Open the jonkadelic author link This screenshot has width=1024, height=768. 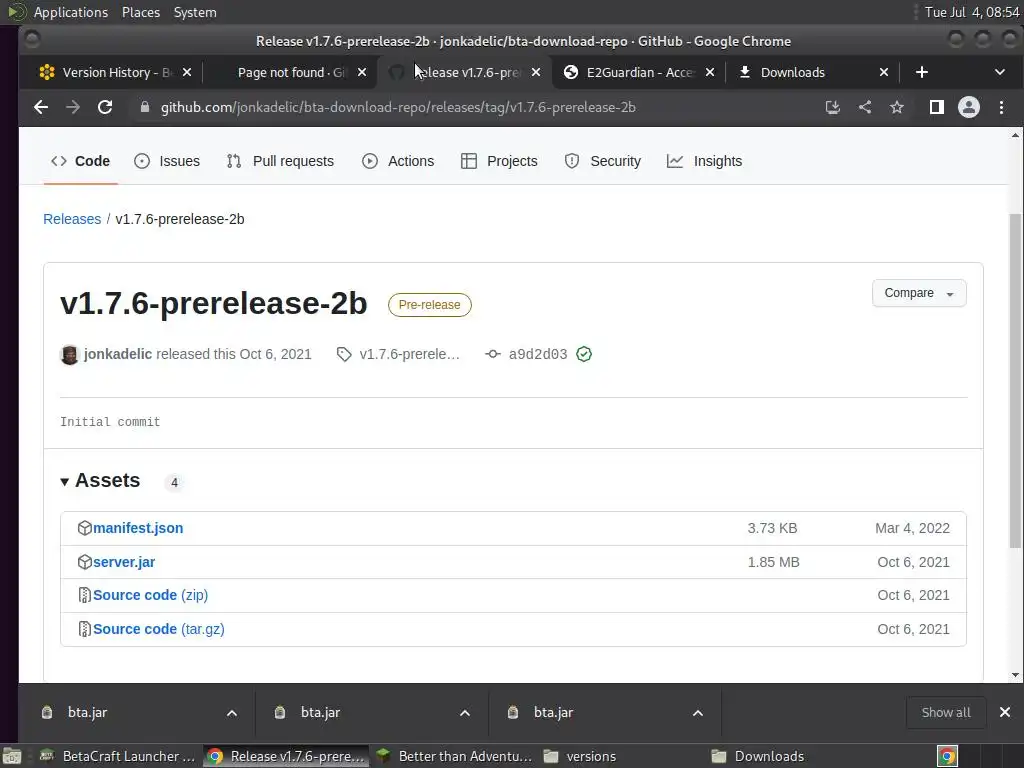click(x=118, y=355)
